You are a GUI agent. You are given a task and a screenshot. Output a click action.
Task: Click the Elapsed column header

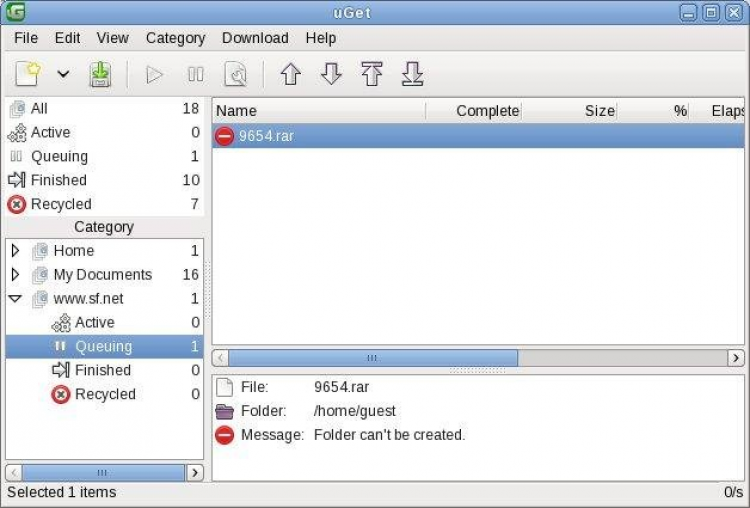pos(717,111)
